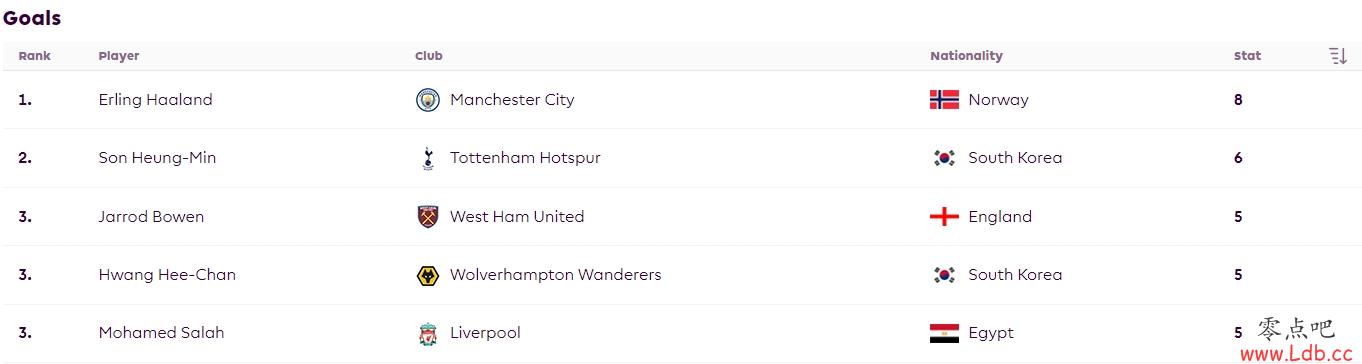This screenshot has height=364, width=1362.
Task: Click the England flag icon
Action: point(944,217)
